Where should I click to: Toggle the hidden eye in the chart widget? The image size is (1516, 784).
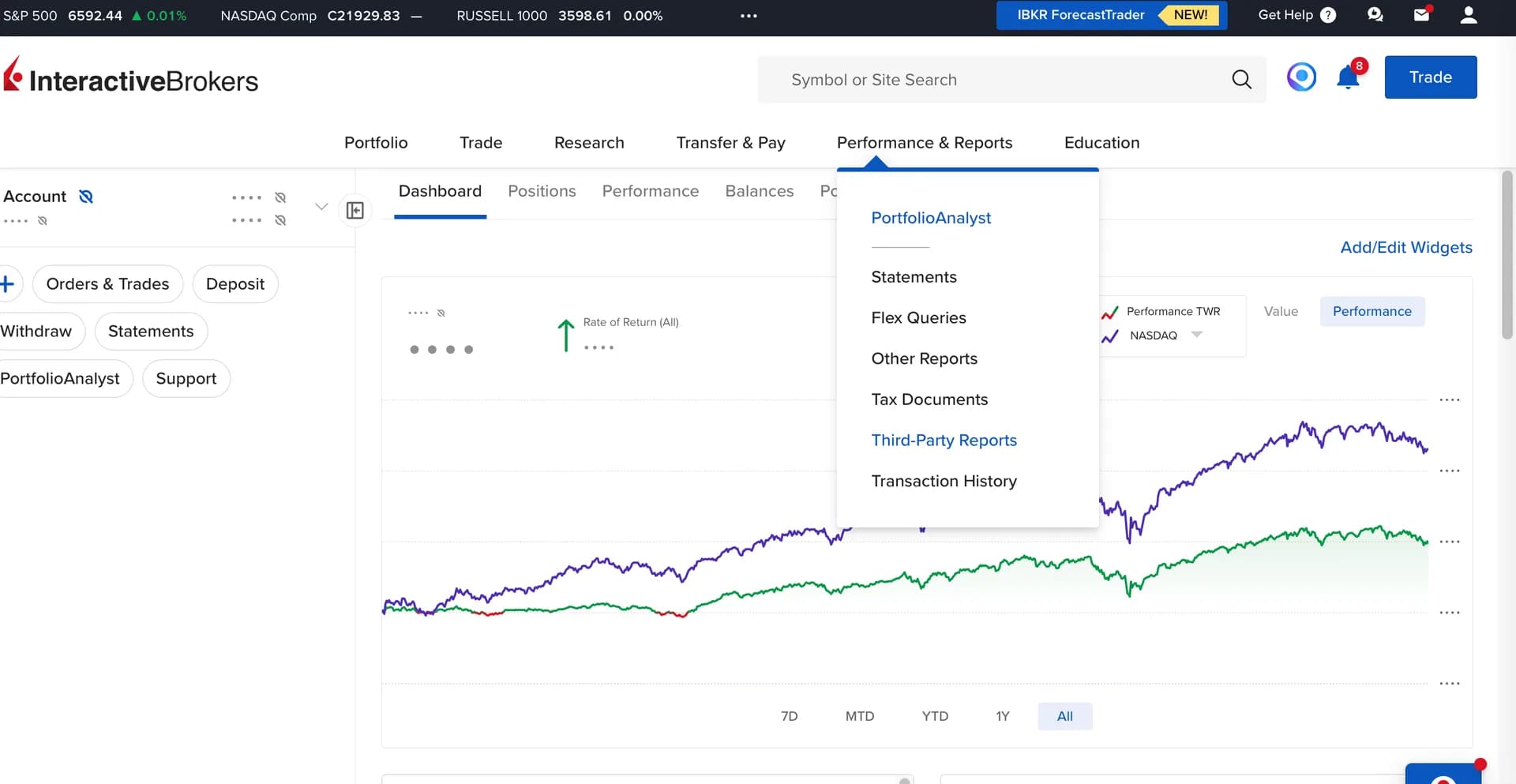click(441, 313)
